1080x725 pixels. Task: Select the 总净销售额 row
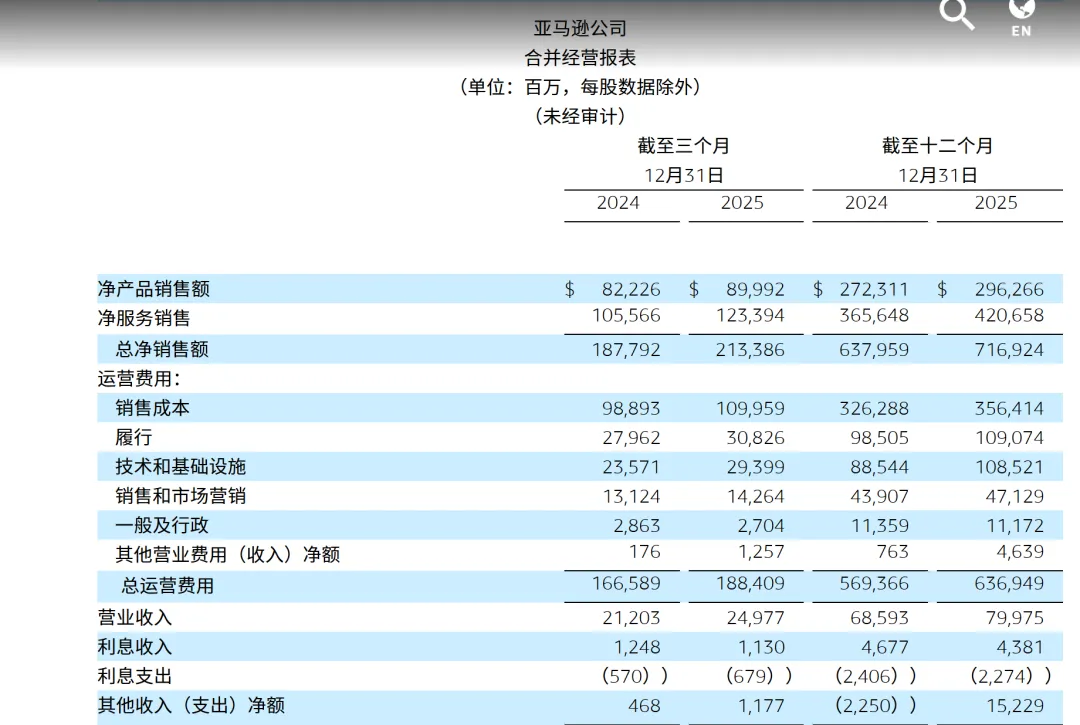click(160, 348)
